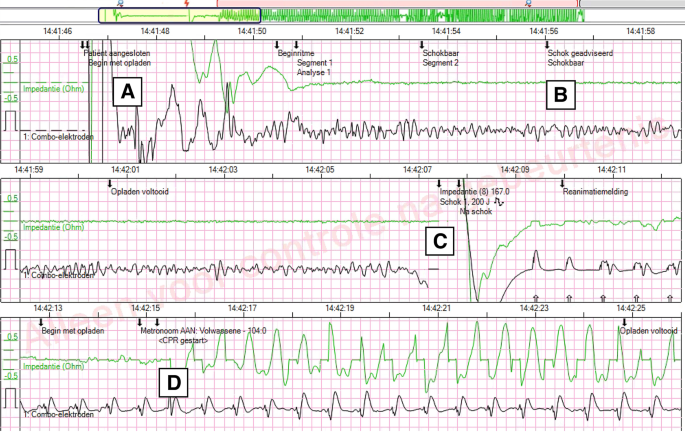685x435 pixels.
Task: Select the 'Segment 1' label
Action: click(315, 63)
